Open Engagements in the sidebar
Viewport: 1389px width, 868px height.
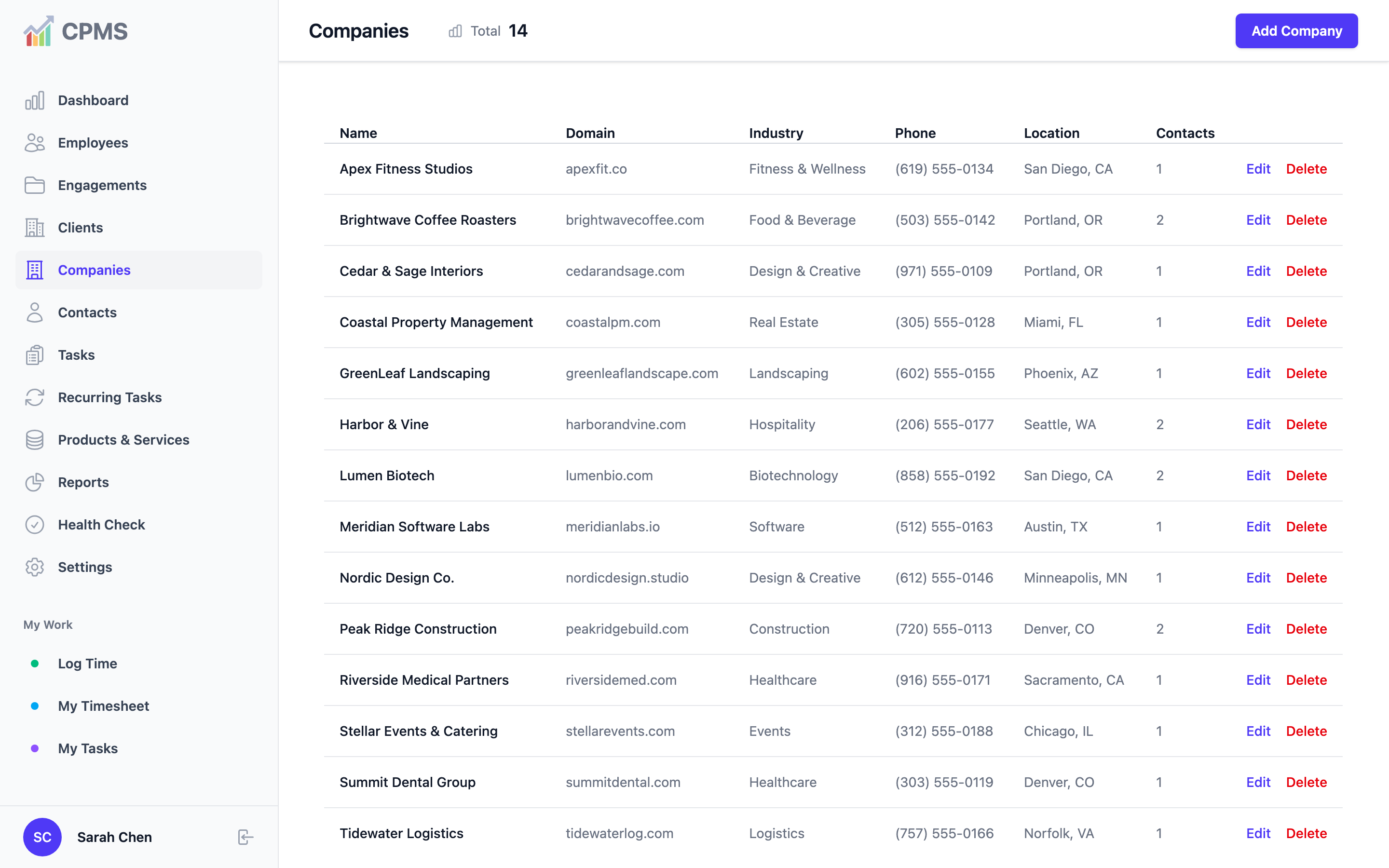tap(139, 186)
